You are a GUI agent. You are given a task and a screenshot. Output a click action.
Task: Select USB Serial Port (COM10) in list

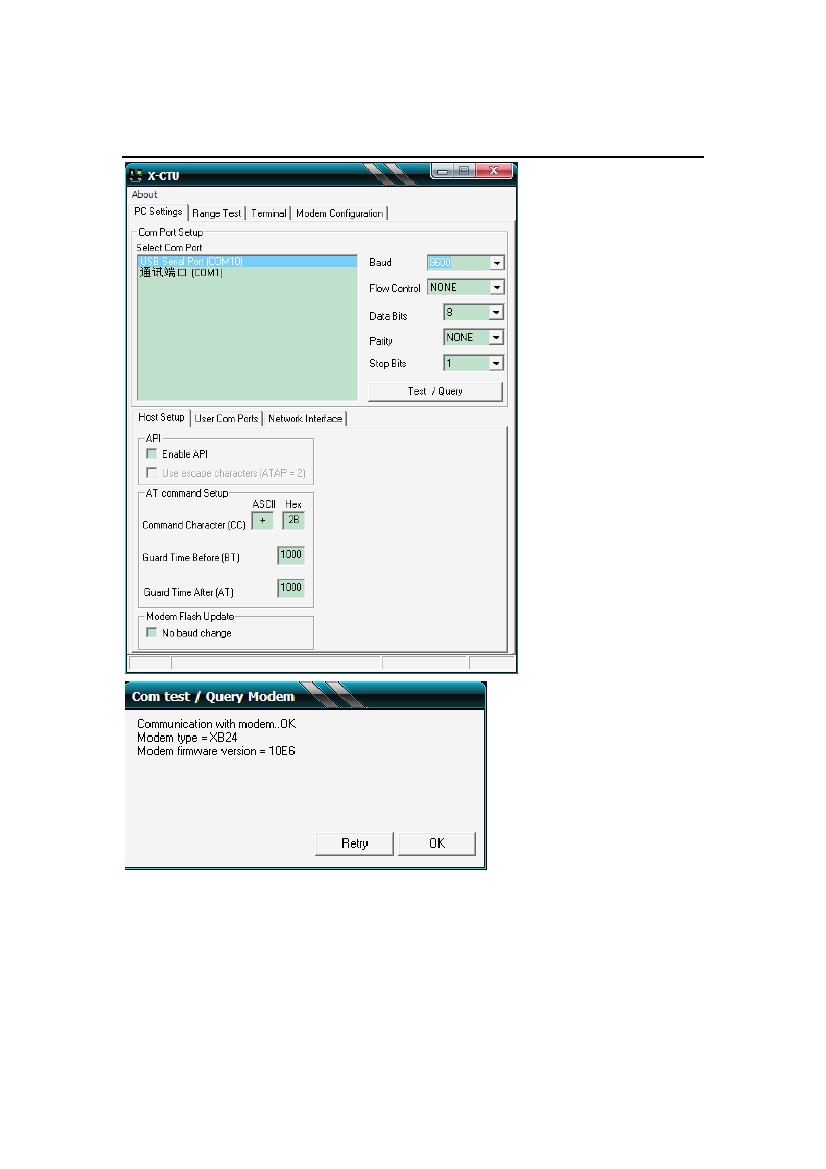tap(247, 261)
